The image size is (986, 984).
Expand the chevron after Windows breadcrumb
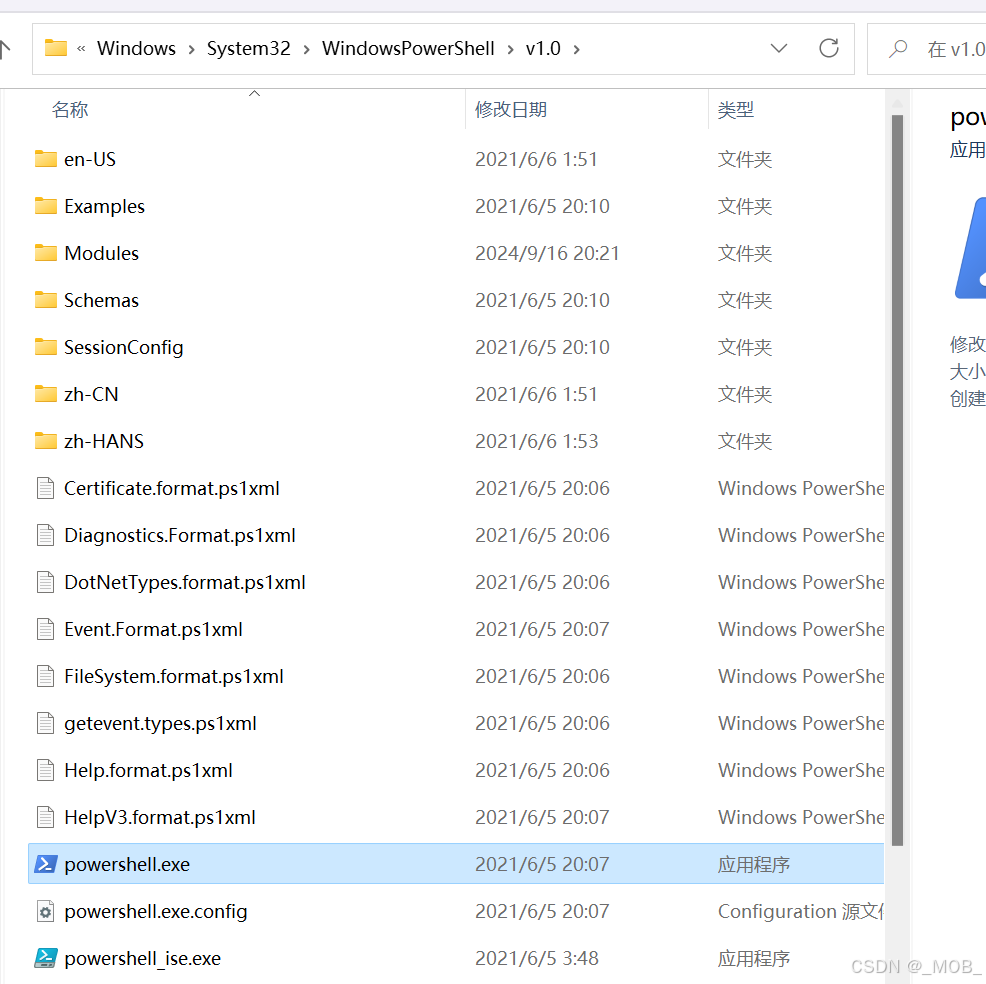pyautogui.click(x=191, y=49)
